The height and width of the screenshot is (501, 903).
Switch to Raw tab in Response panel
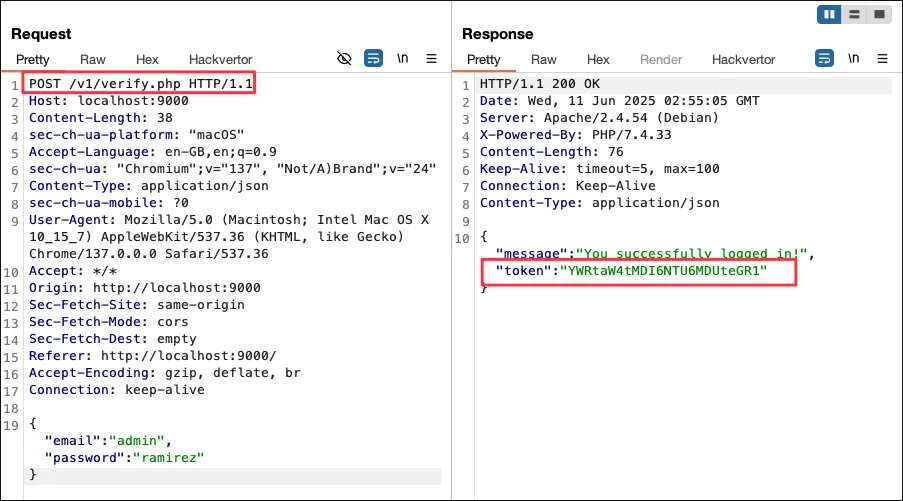point(544,60)
